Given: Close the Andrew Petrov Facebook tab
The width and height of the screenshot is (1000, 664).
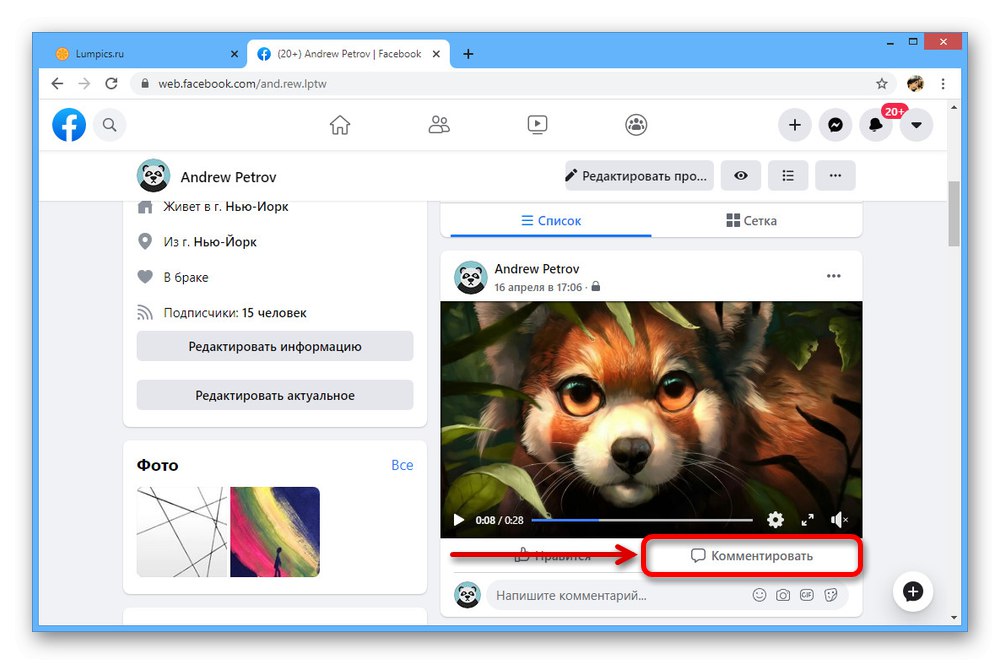Looking at the screenshot, I should 436,54.
